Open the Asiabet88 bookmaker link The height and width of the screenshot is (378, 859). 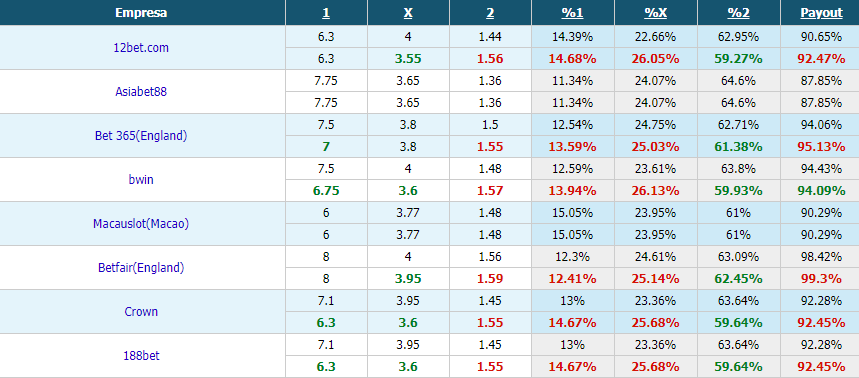pyautogui.click(x=141, y=91)
